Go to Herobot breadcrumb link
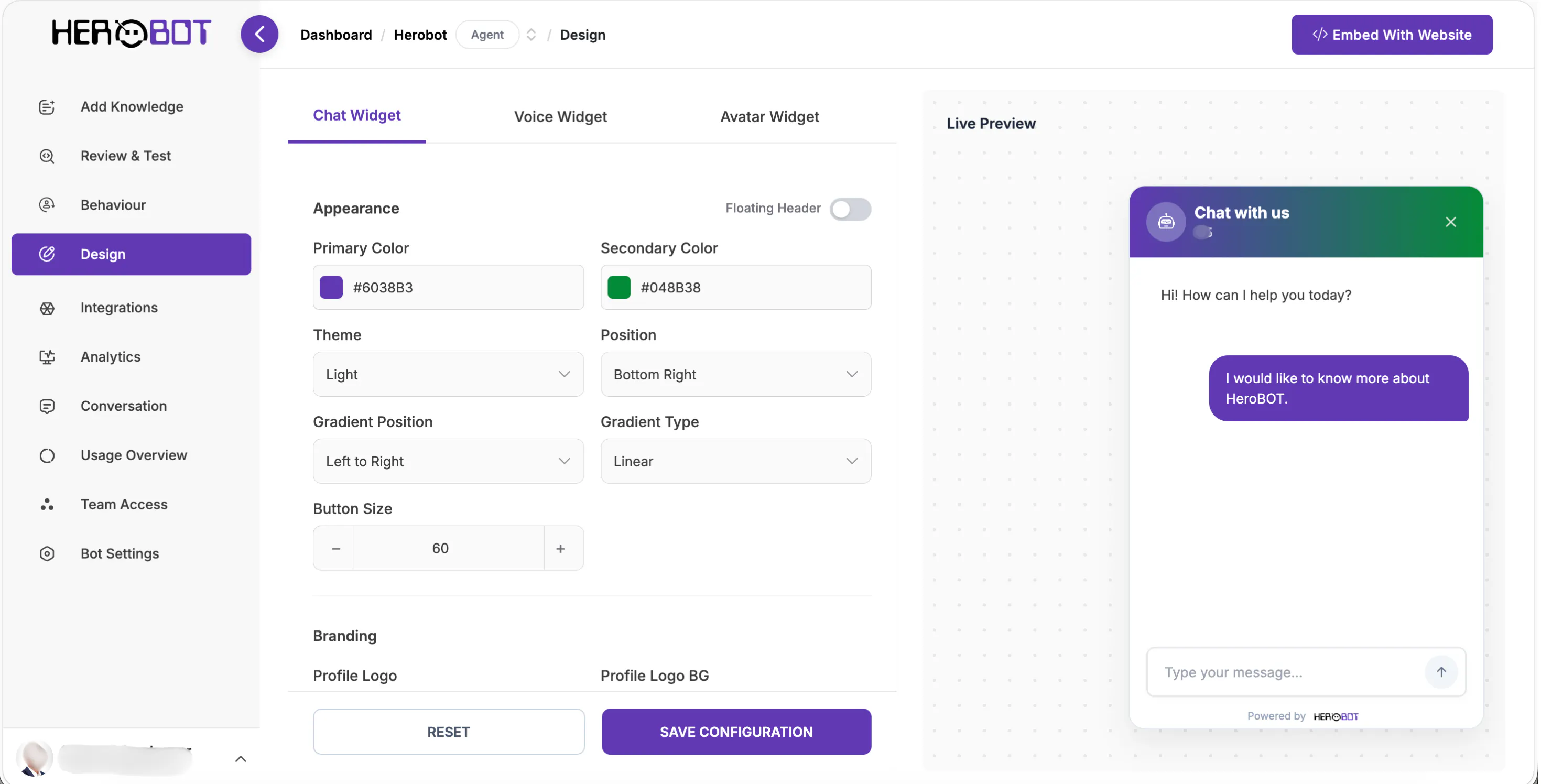1541x784 pixels. pos(420,35)
